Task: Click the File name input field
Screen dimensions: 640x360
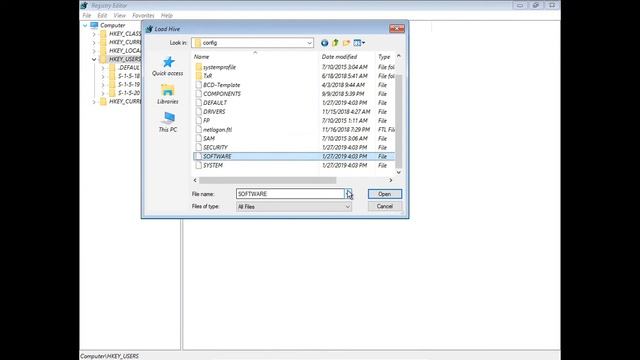Action: (x=290, y=194)
